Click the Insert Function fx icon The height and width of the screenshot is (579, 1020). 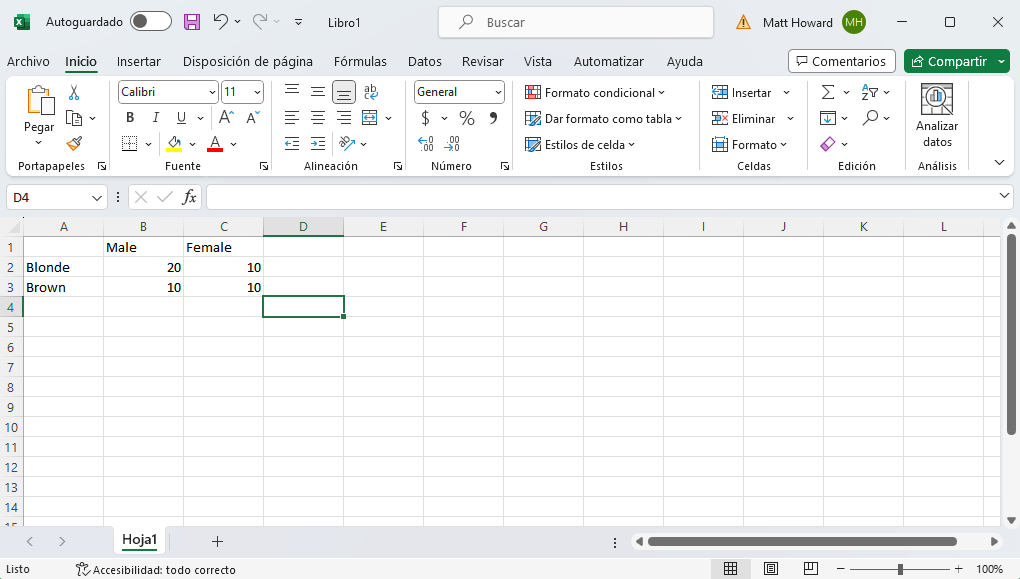pyautogui.click(x=189, y=197)
